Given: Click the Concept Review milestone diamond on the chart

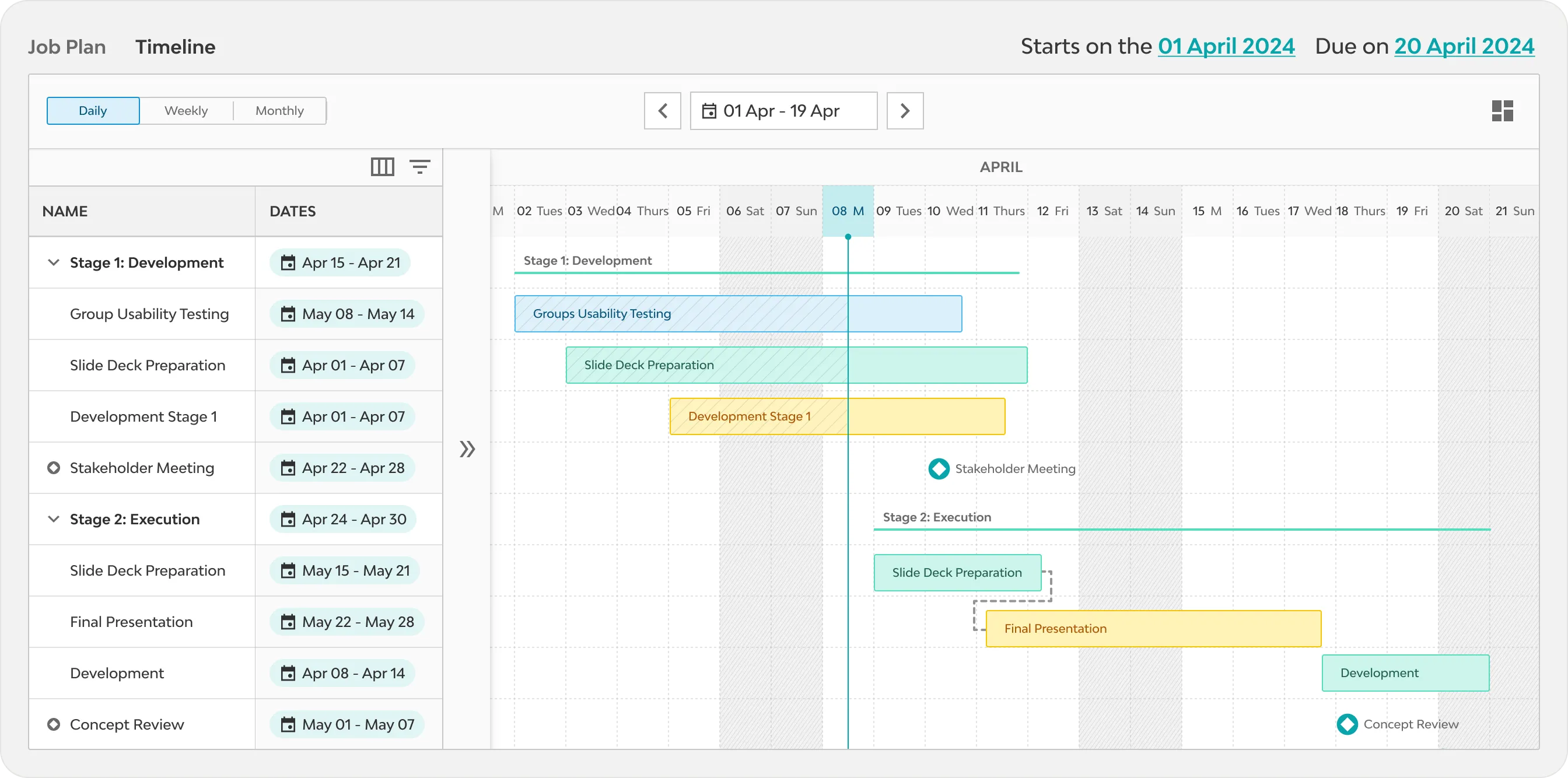Looking at the screenshot, I should (1347, 724).
